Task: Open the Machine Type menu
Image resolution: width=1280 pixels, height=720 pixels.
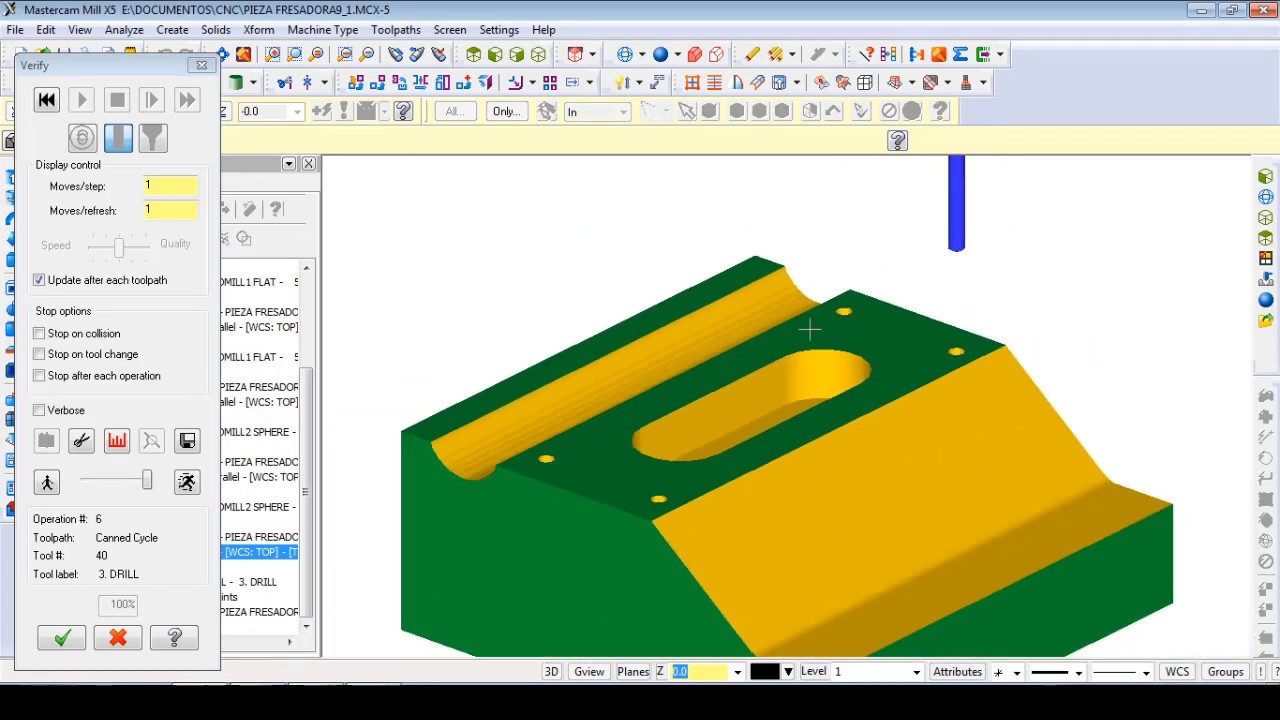Action: pyautogui.click(x=322, y=30)
